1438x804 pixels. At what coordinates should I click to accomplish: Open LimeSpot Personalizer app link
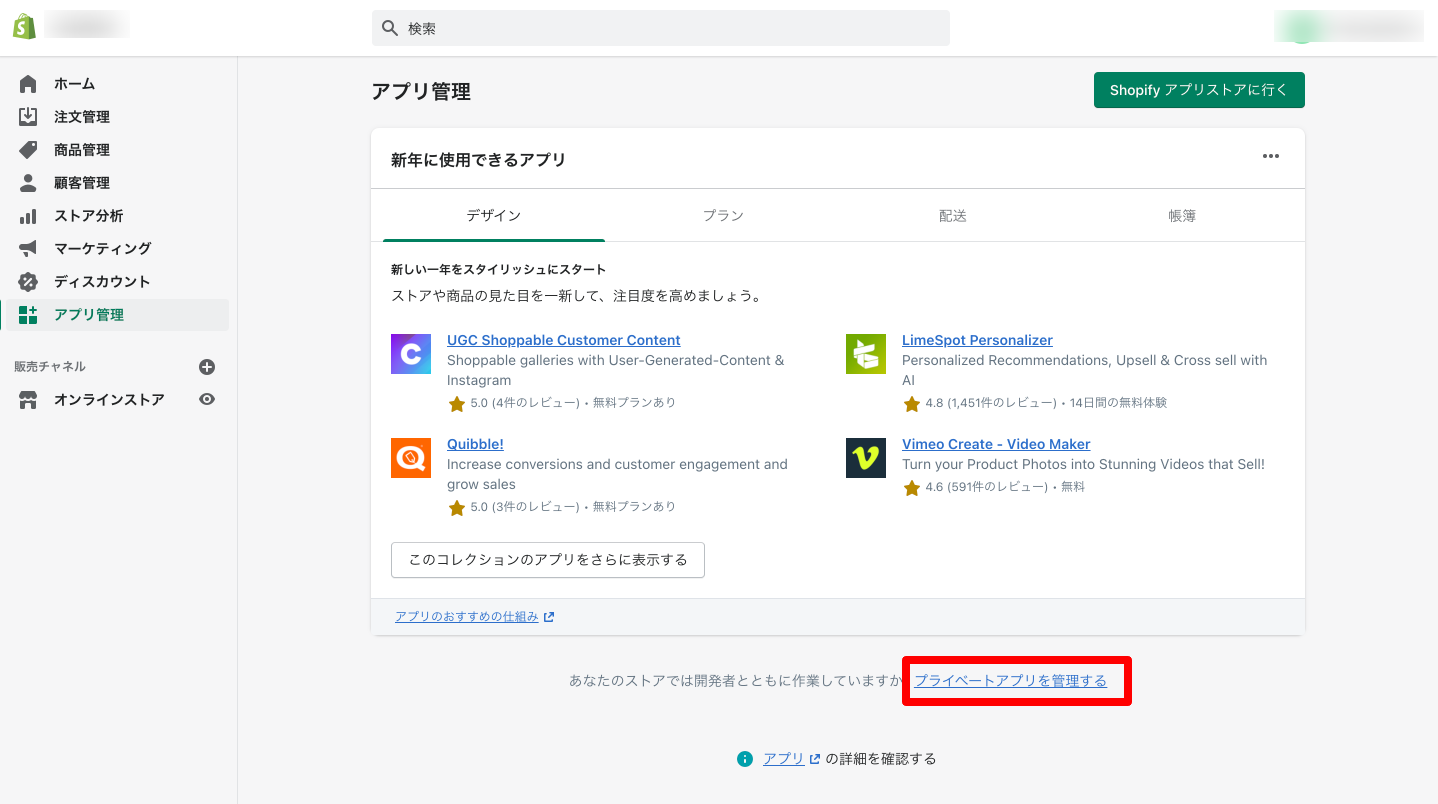click(976, 340)
